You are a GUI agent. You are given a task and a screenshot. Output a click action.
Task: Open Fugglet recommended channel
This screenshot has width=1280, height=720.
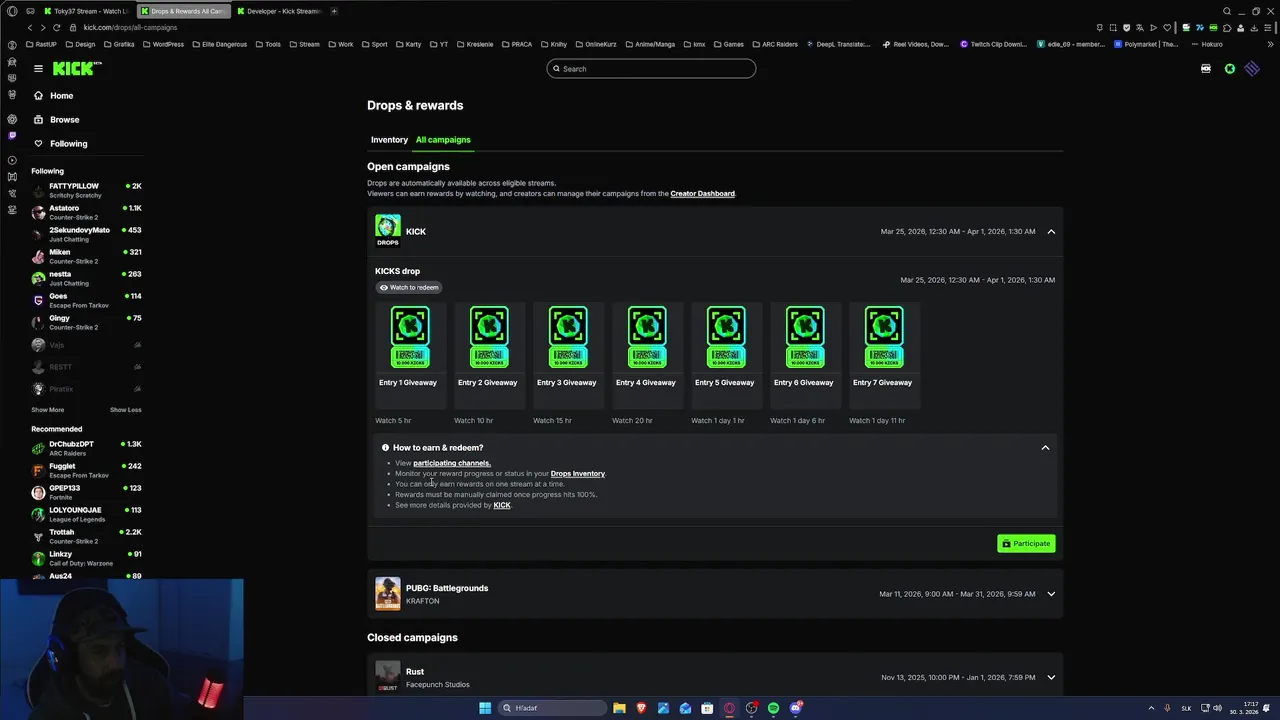(86, 470)
